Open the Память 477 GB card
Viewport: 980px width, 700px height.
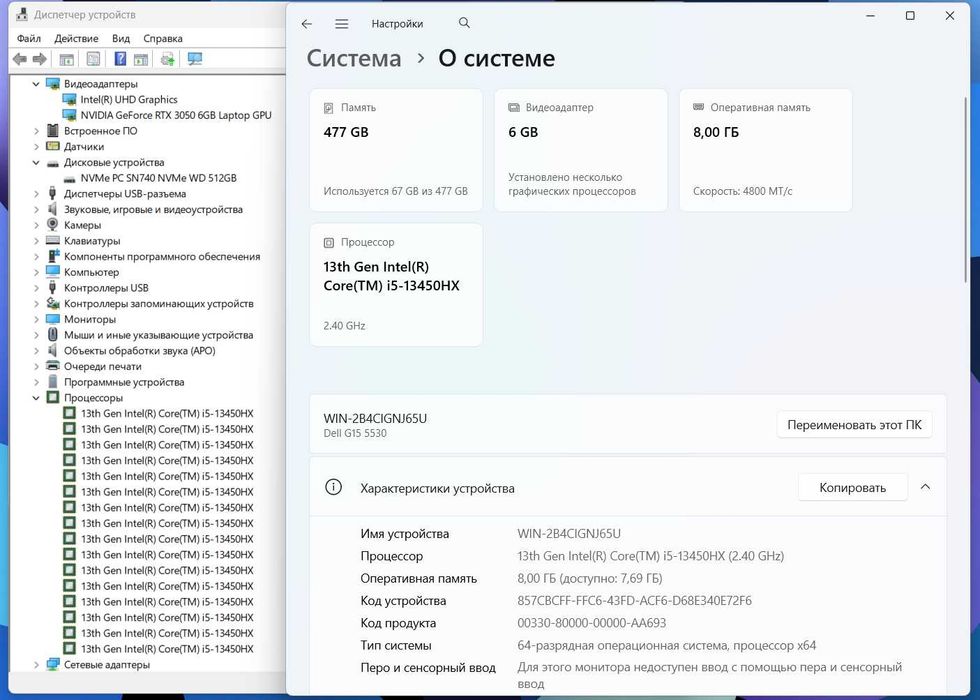(x=396, y=150)
